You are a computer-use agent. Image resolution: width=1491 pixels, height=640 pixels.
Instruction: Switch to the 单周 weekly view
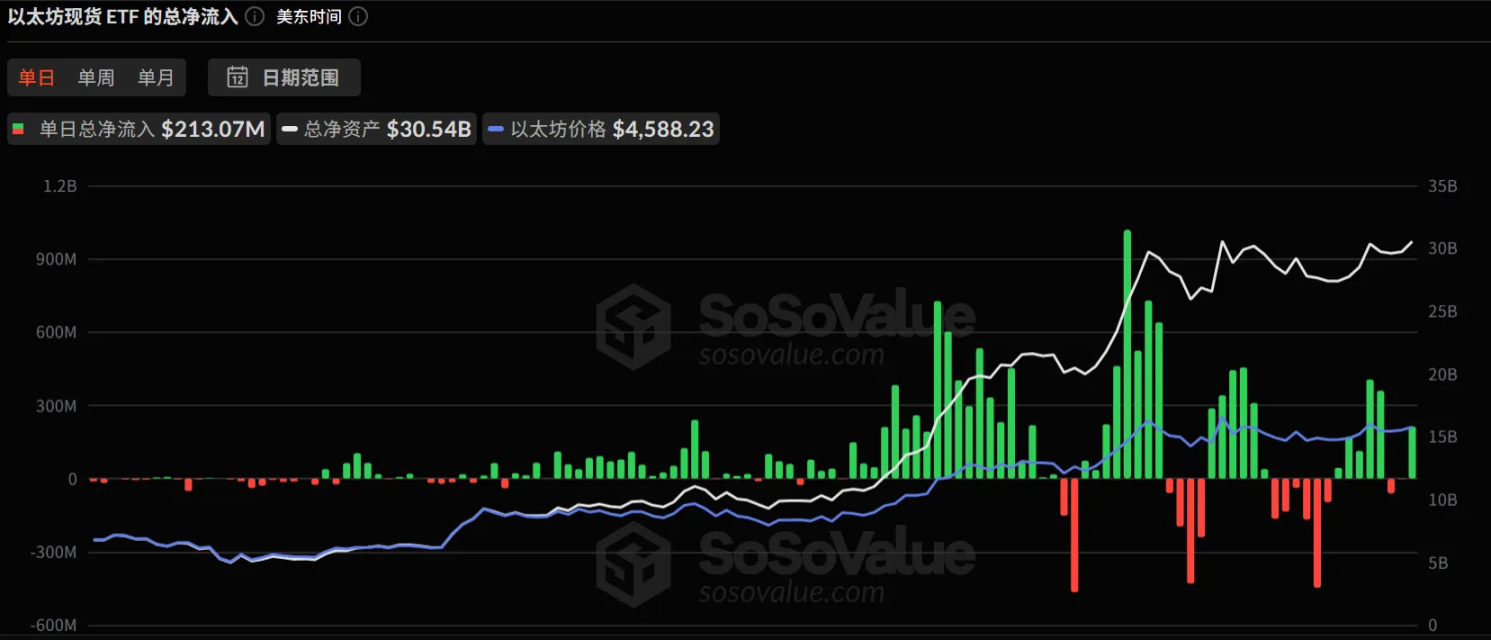click(96, 77)
